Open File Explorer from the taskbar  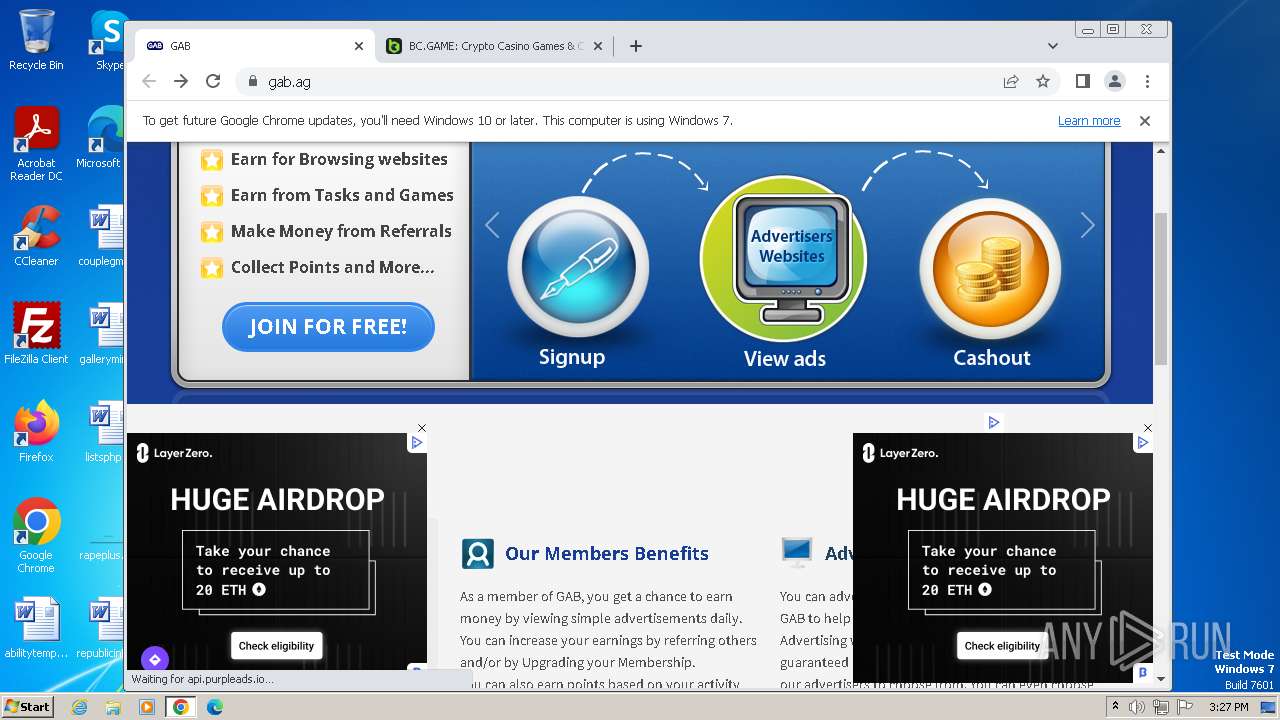pyautogui.click(x=113, y=707)
